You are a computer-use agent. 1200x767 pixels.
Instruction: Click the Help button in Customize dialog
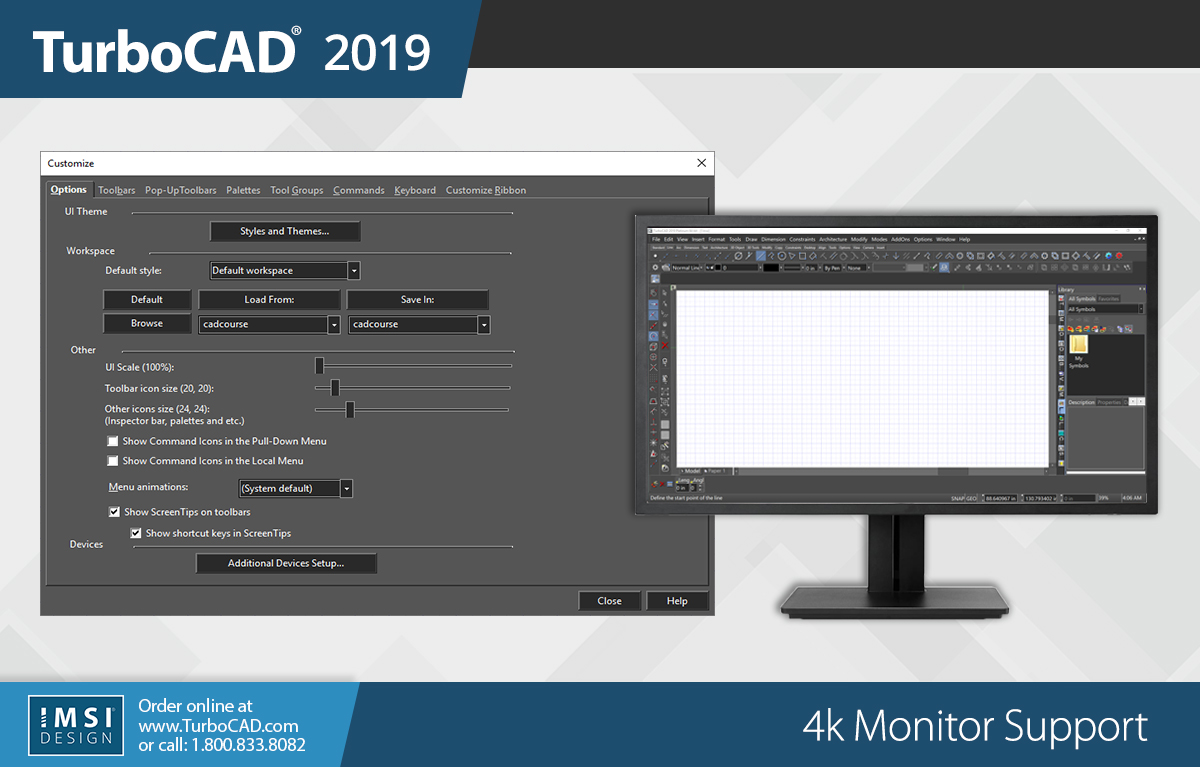coord(677,601)
